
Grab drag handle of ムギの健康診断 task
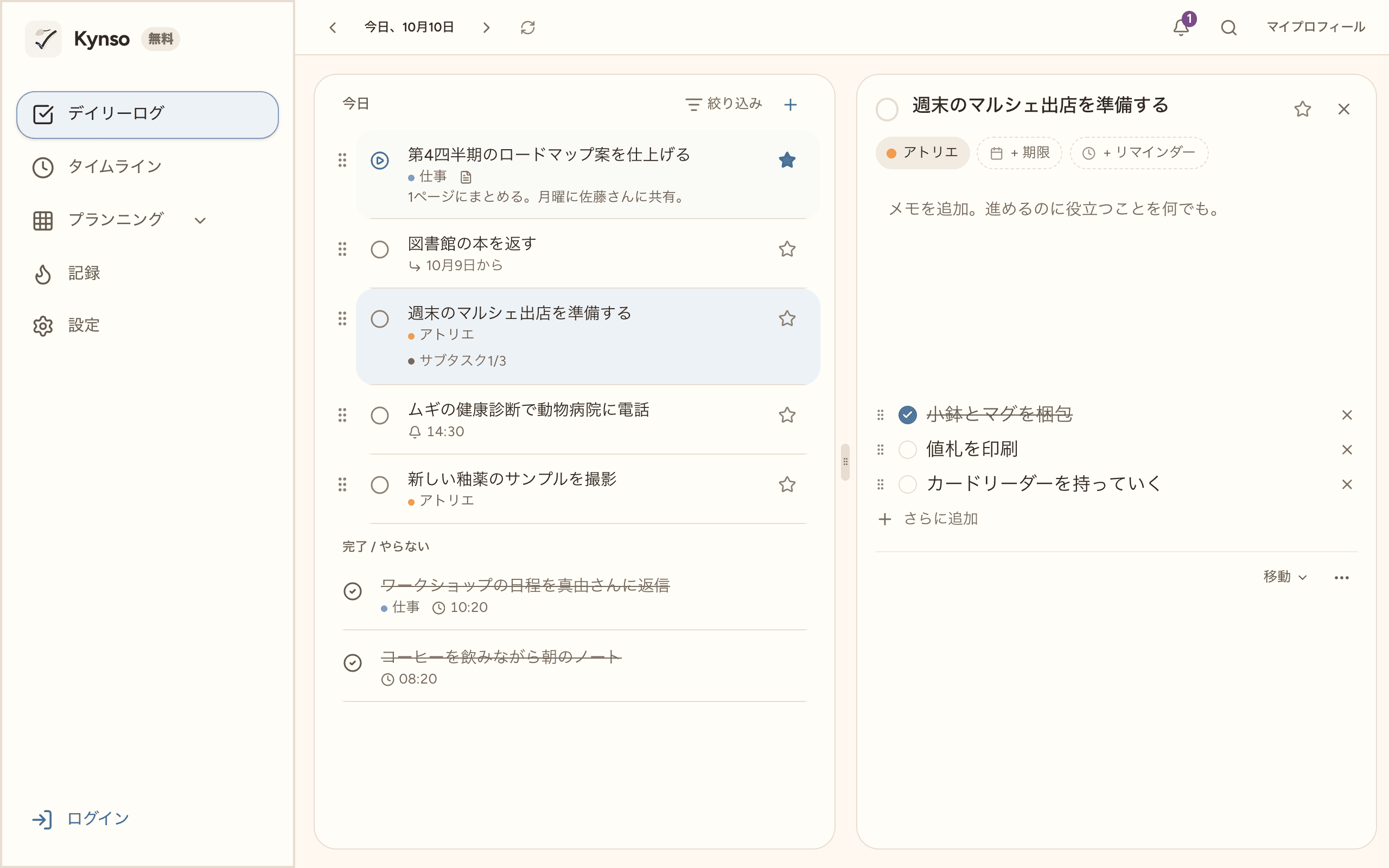(342, 415)
